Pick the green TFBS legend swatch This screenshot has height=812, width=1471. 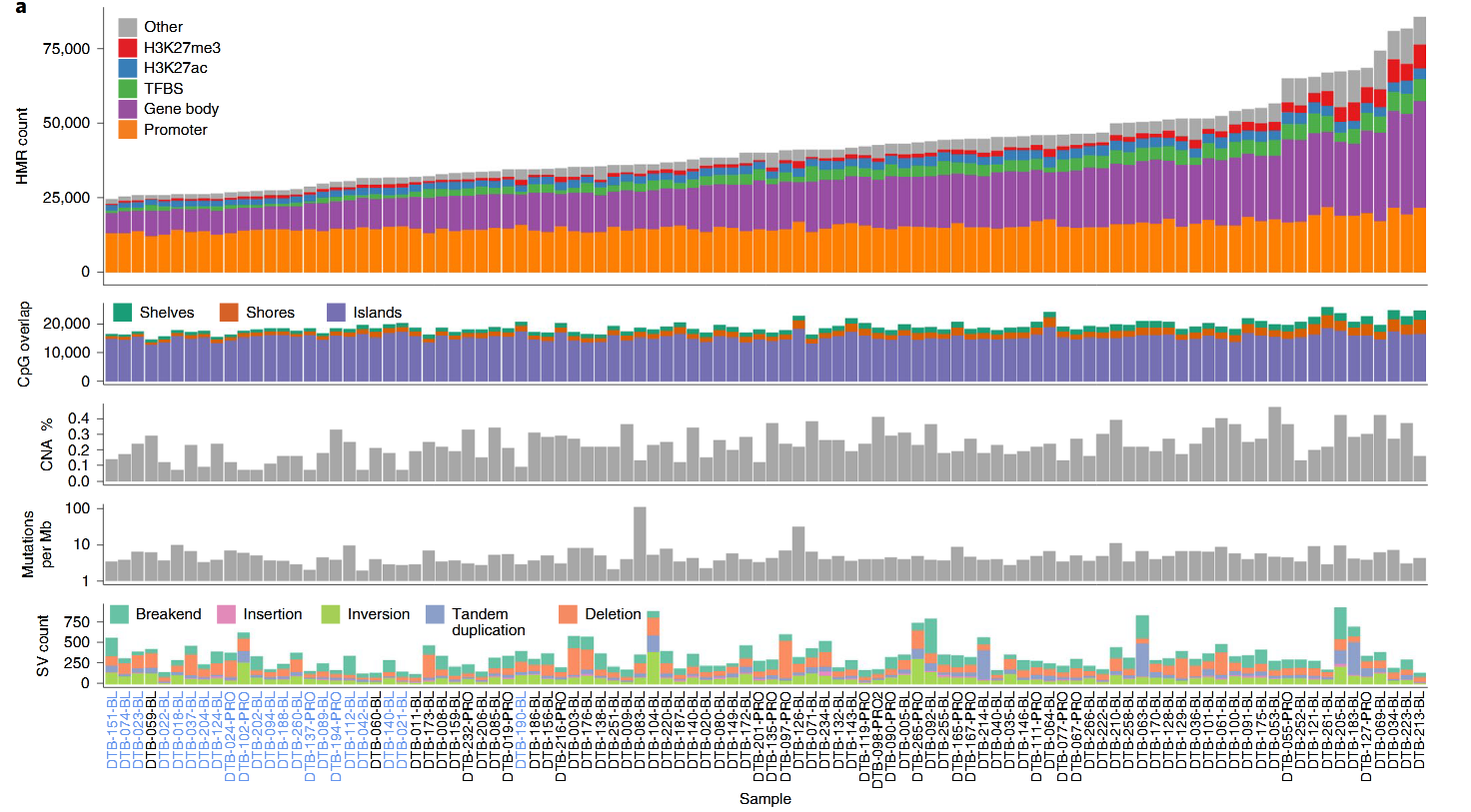(128, 89)
